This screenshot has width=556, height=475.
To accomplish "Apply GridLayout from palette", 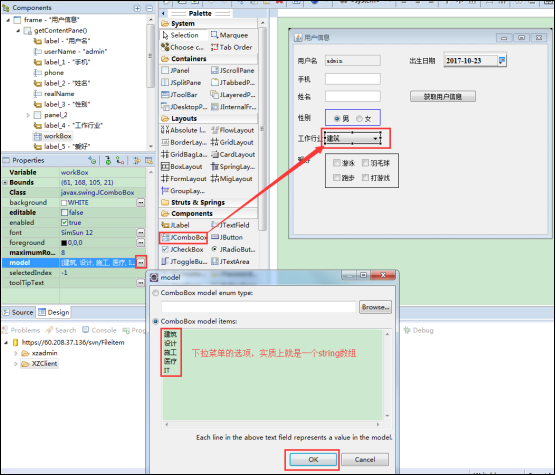I will 232,142.
